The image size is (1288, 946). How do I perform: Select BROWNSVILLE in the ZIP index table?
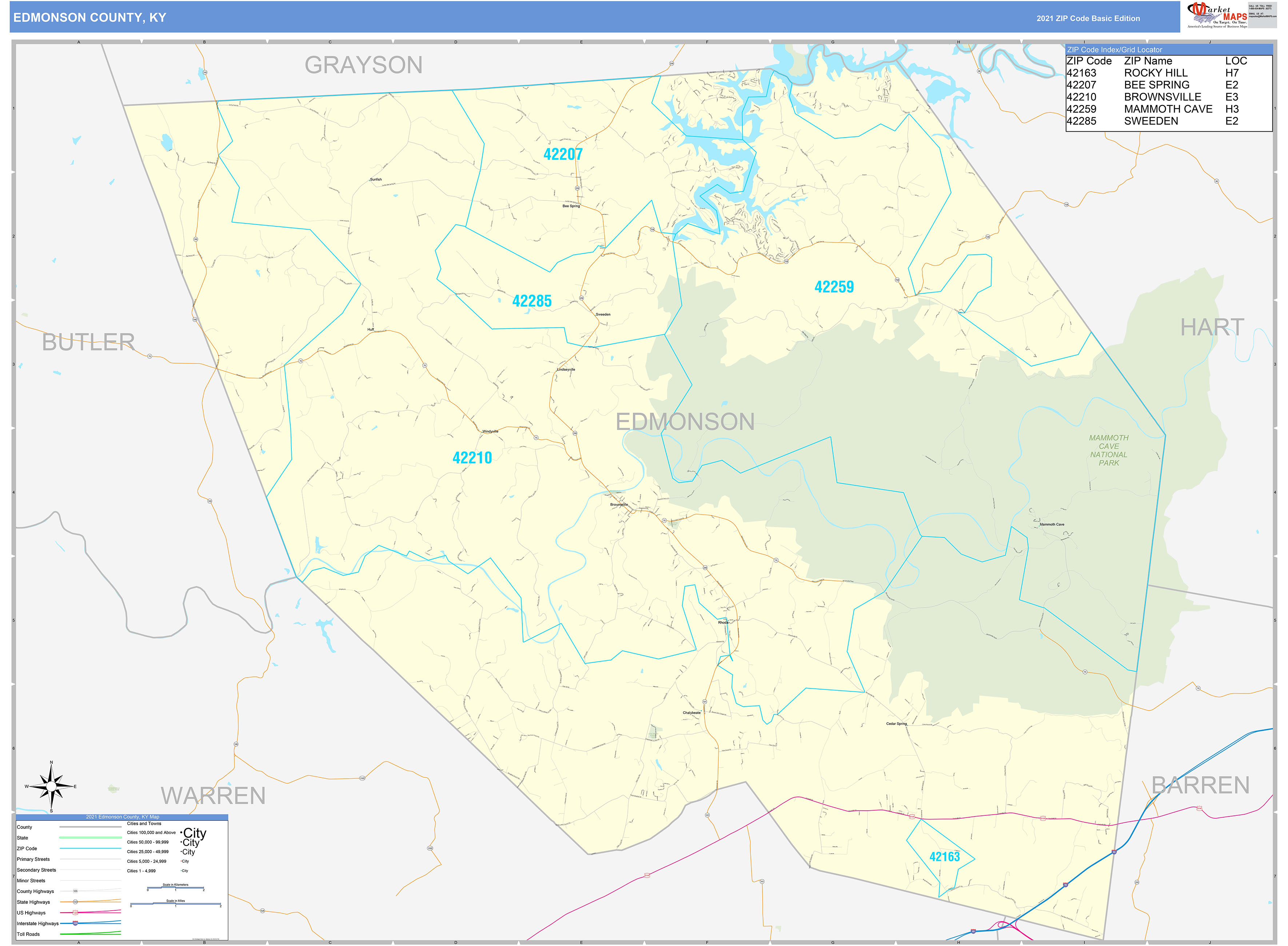tap(1163, 97)
